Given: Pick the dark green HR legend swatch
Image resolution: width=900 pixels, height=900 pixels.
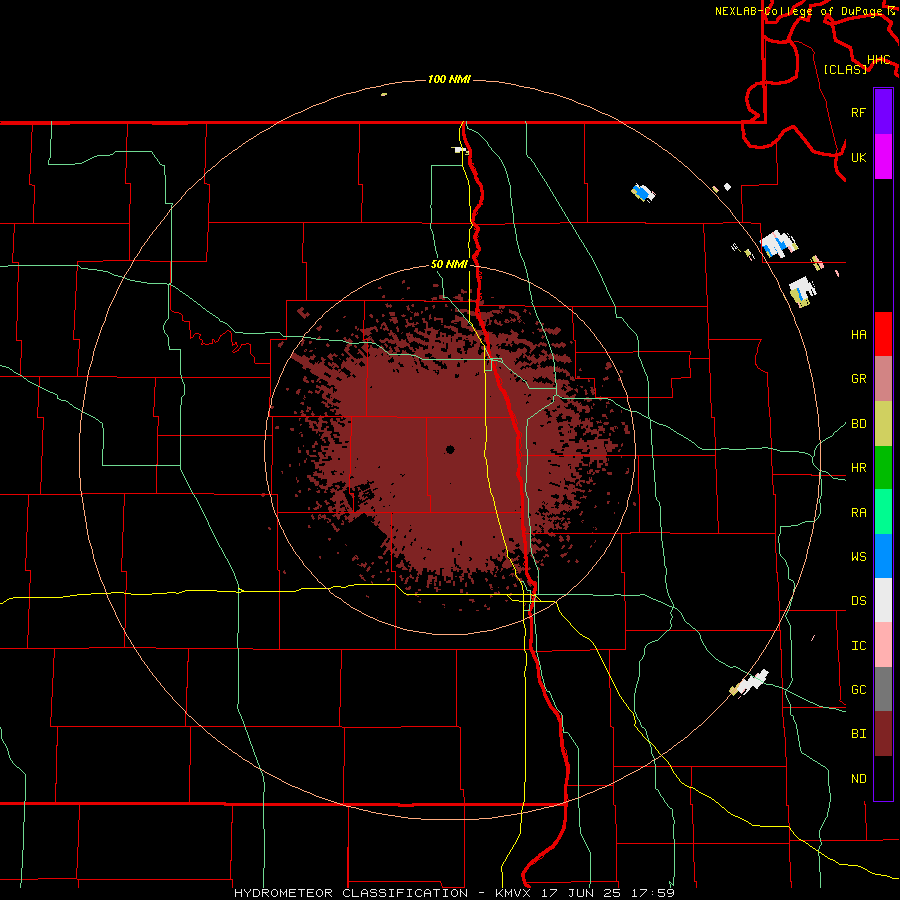Looking at the screenshot, I should pos(883,468).
